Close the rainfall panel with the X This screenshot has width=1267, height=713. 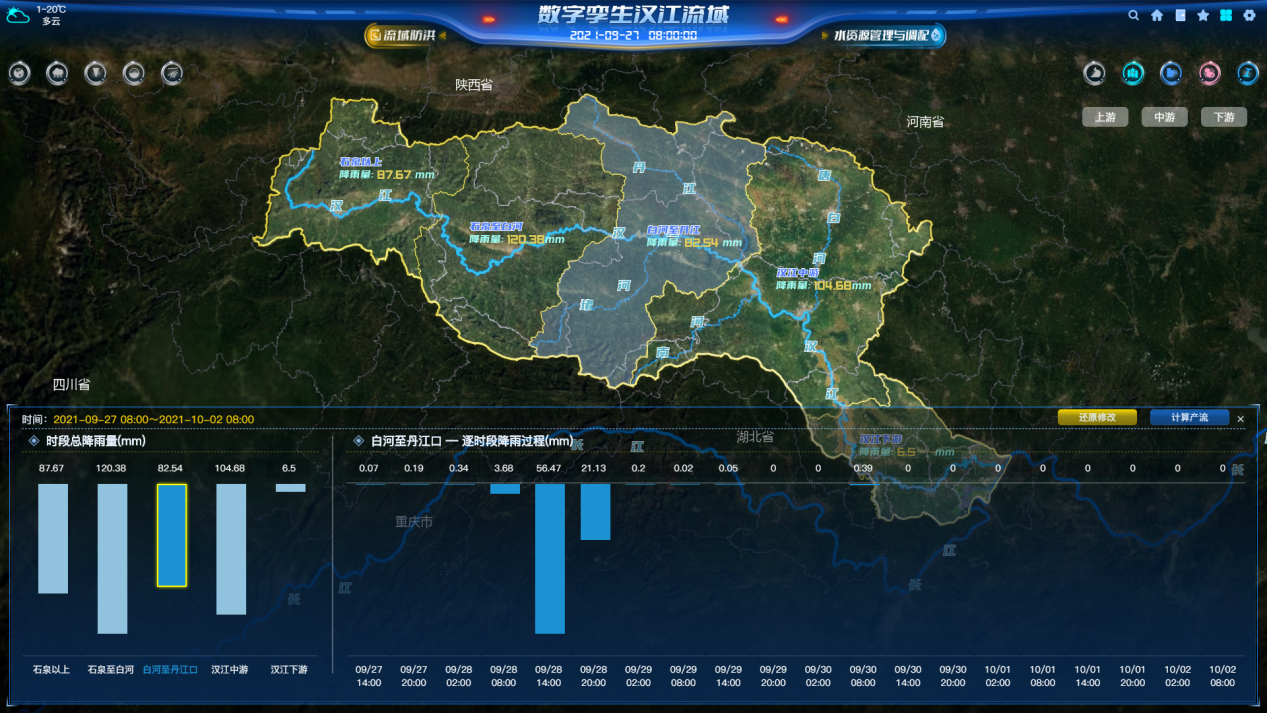tap(1241, 419)
